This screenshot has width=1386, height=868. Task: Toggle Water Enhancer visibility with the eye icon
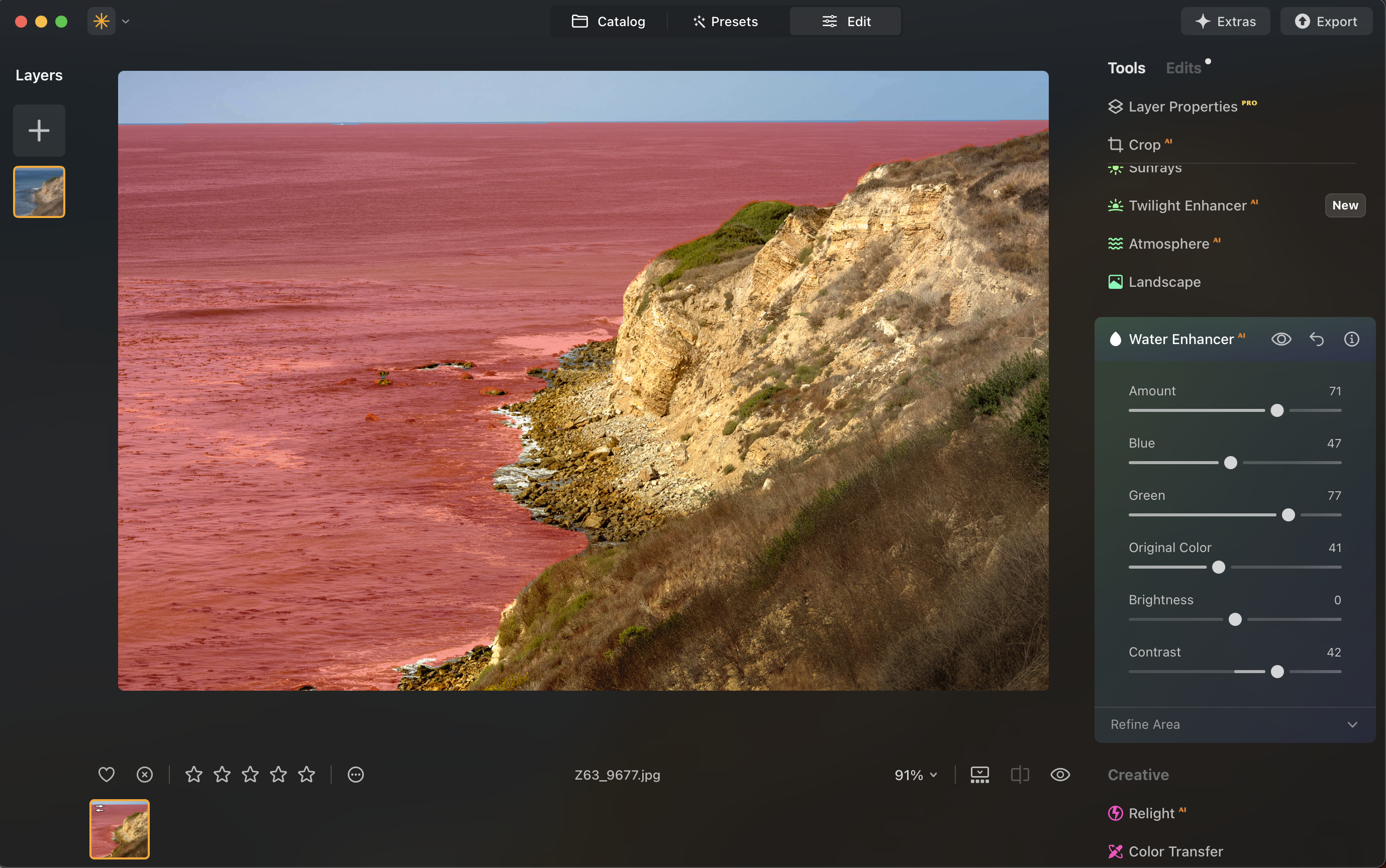(1281, 339)
